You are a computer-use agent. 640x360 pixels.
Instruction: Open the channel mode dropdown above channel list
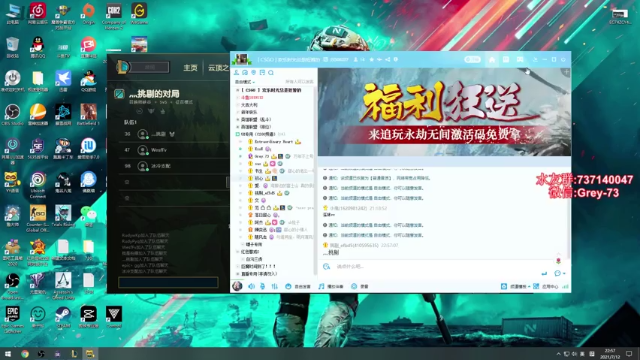coord(244,82)
